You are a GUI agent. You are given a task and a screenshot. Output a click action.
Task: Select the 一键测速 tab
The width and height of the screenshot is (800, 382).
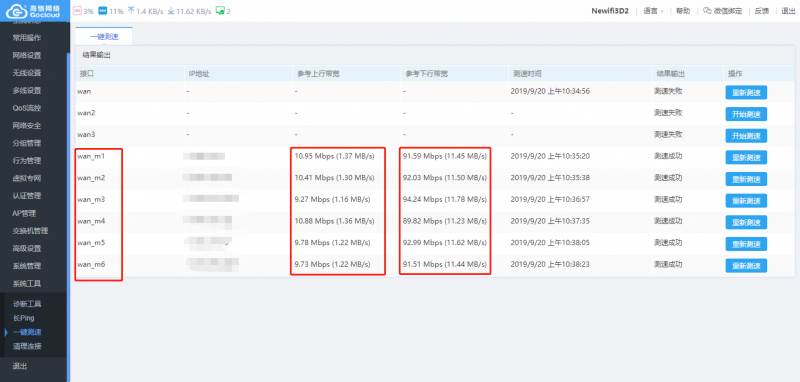point(104,37)
